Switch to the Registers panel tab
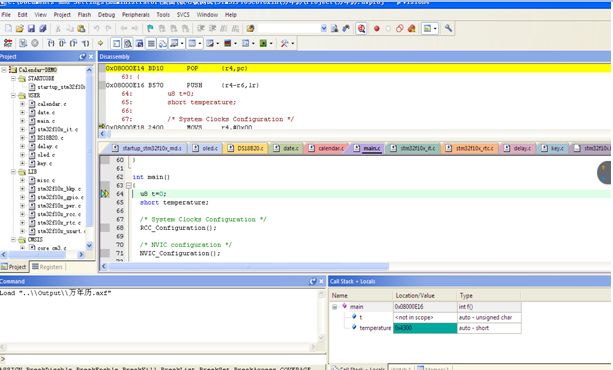The width and height of the screenshot is (613, 370). click(47, 267)
